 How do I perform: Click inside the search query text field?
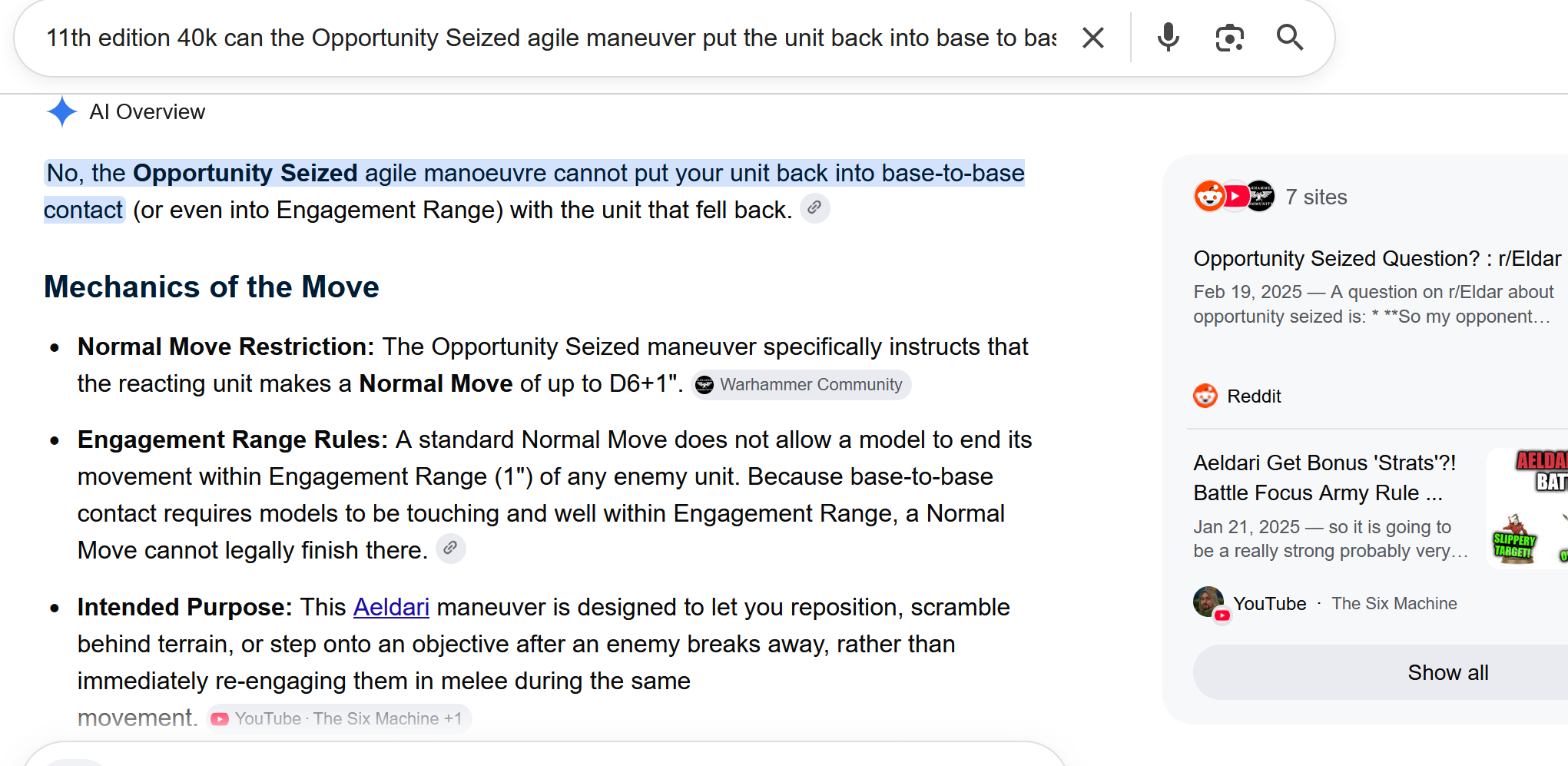click(x=551, y=38)
